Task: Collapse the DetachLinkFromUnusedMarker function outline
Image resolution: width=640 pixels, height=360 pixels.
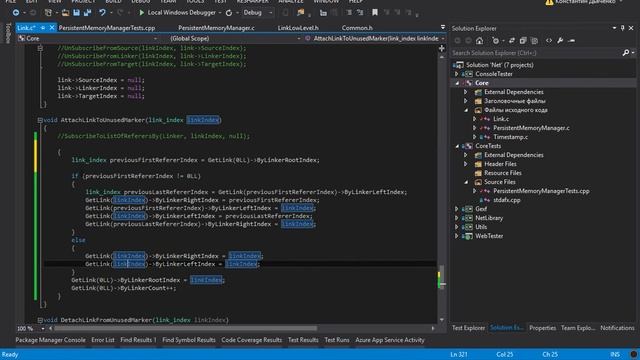Action: (x=40, y=320)
